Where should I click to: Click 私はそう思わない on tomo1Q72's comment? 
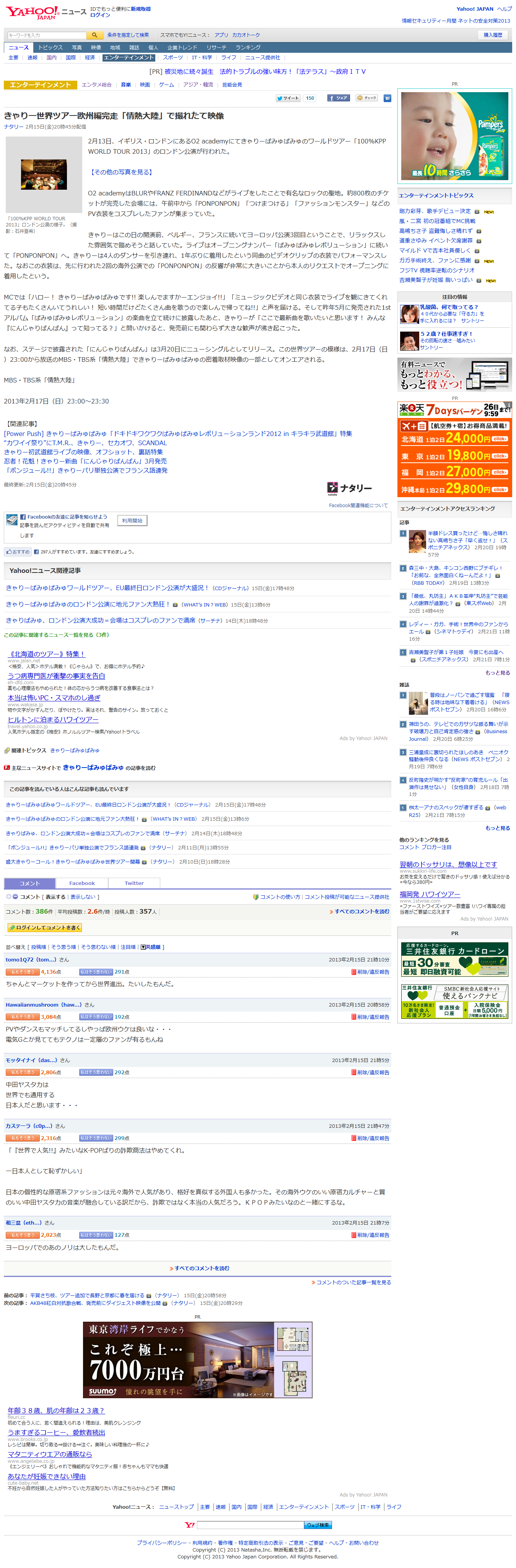click(x=96, y=972)
